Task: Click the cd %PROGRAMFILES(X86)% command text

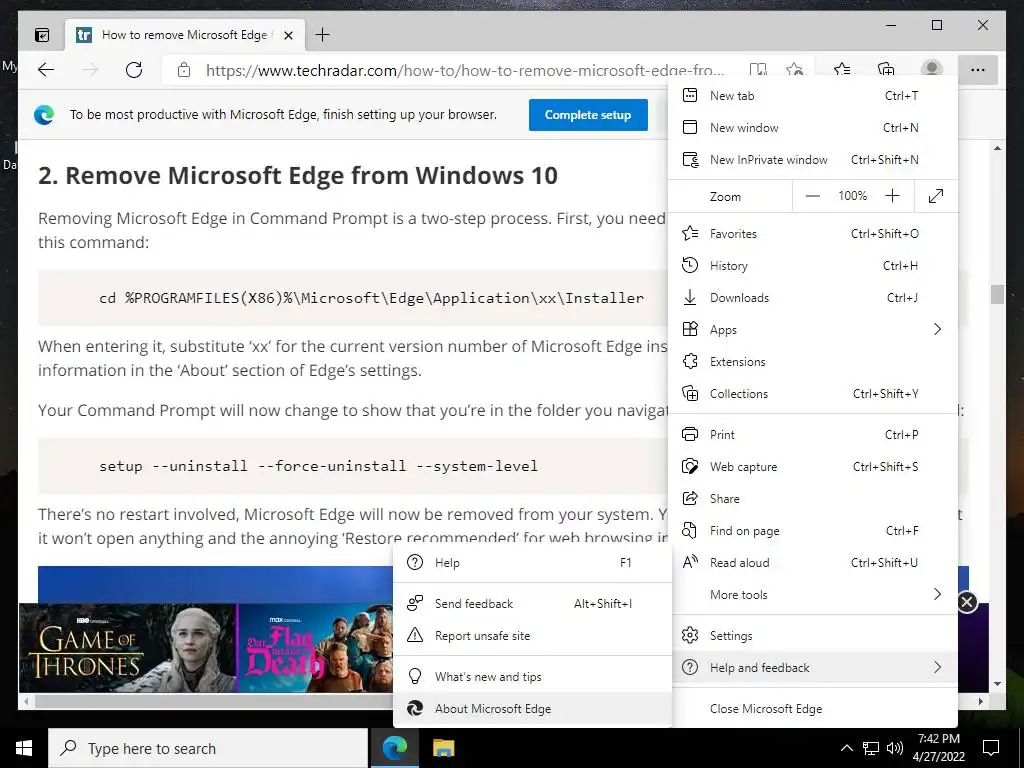Action: tap(372, 298)
